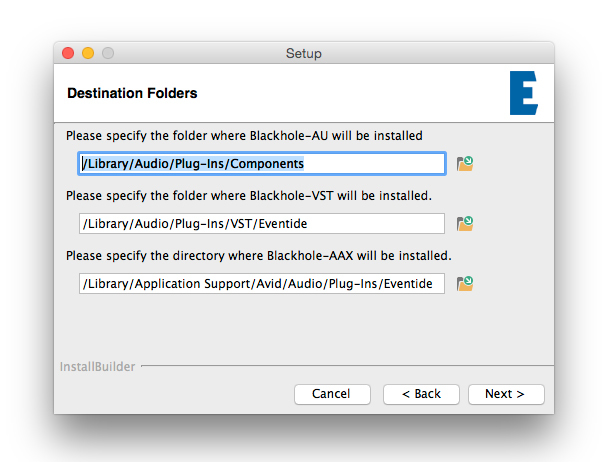Open folder browser for Blackhole-VST path
Screen dimensions: 614x462
tap(464, 224)
